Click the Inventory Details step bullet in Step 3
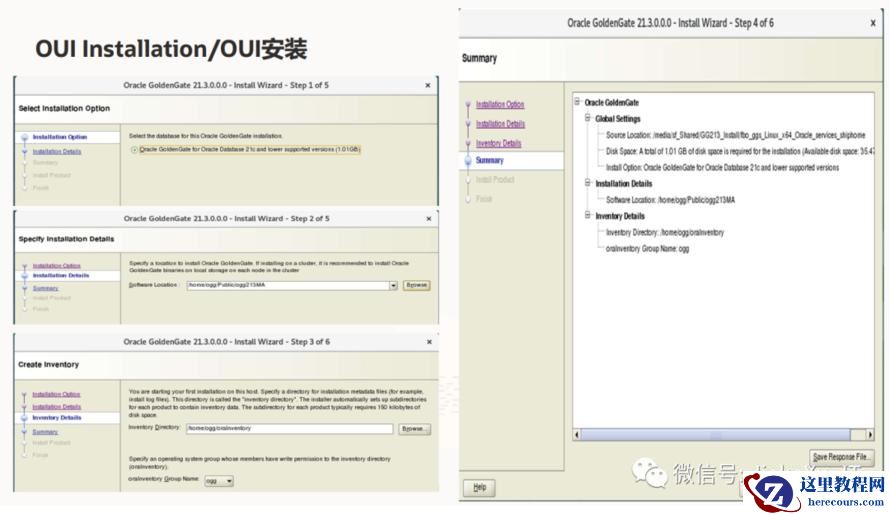The image size is (890, 514). tap(24, 418)
